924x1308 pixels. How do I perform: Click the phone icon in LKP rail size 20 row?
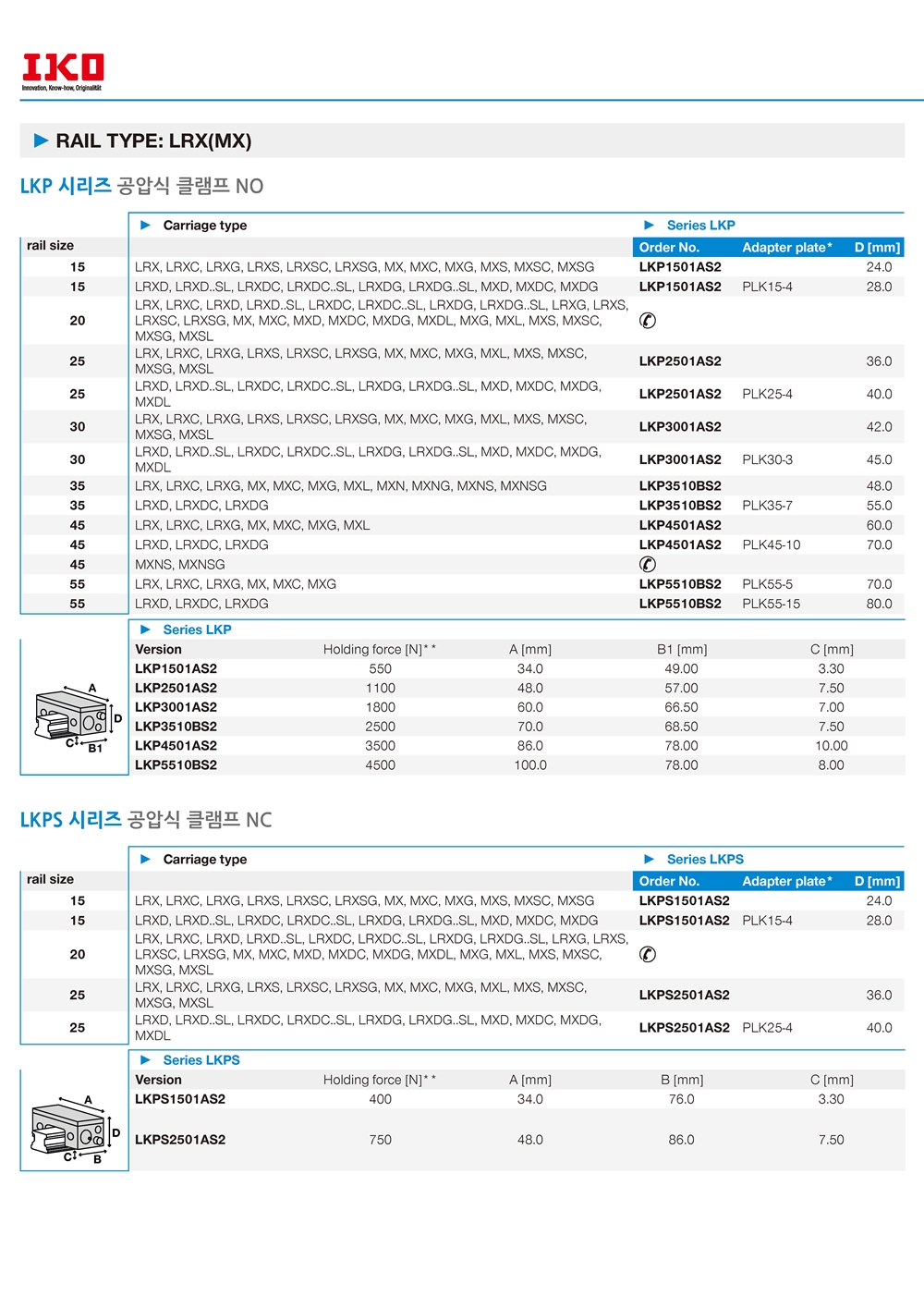pos(648,321)
